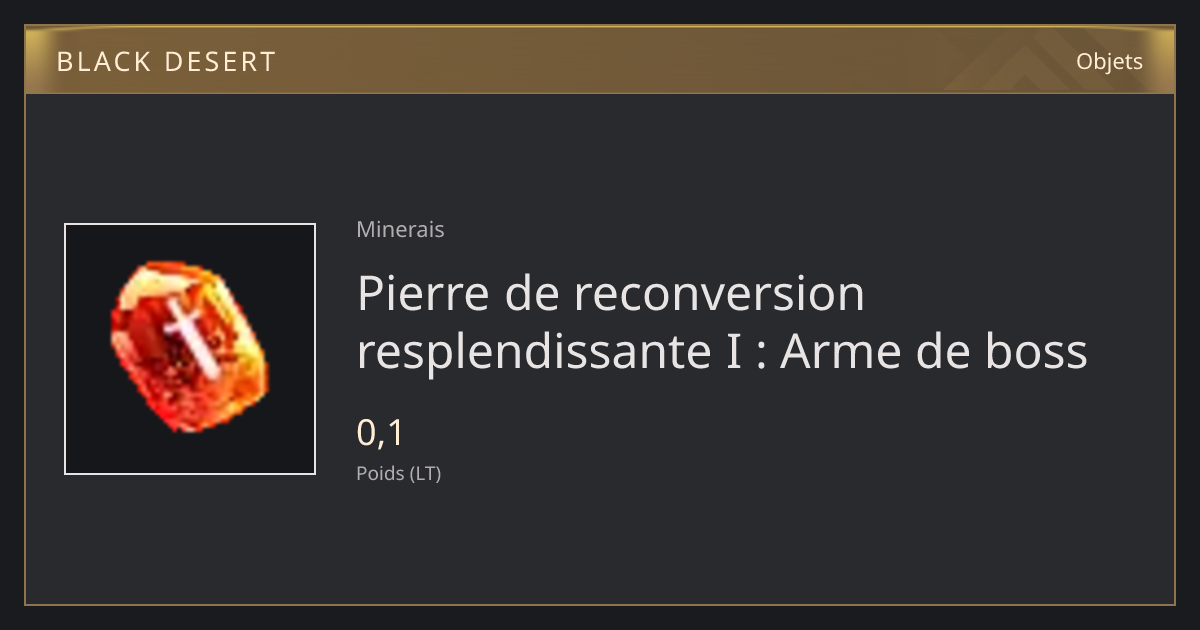Screen dimensions: 1200x630
Task: Select the 0,1 weight value
Action: [380, 433]
